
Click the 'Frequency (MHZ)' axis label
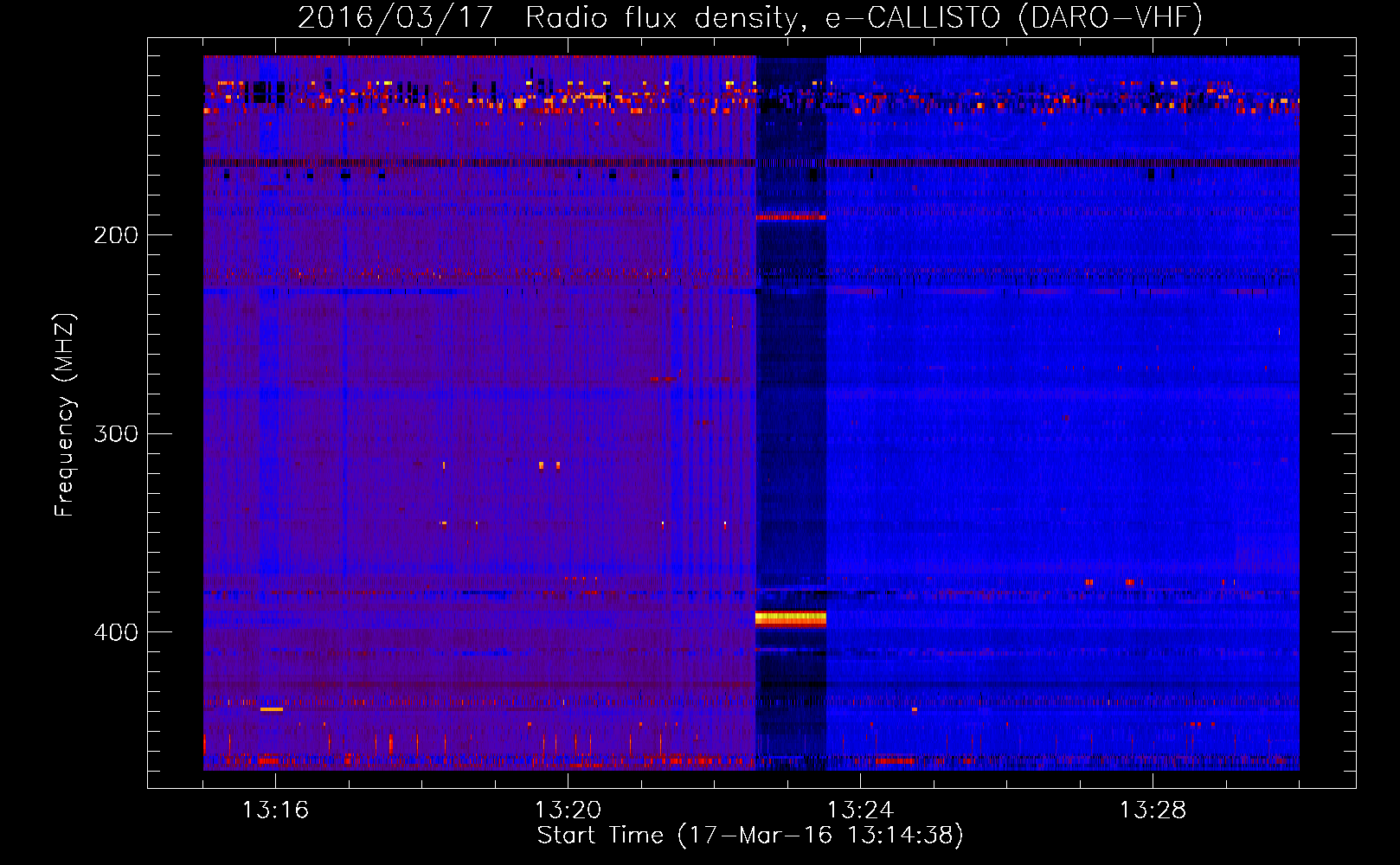tap(65, 415)
